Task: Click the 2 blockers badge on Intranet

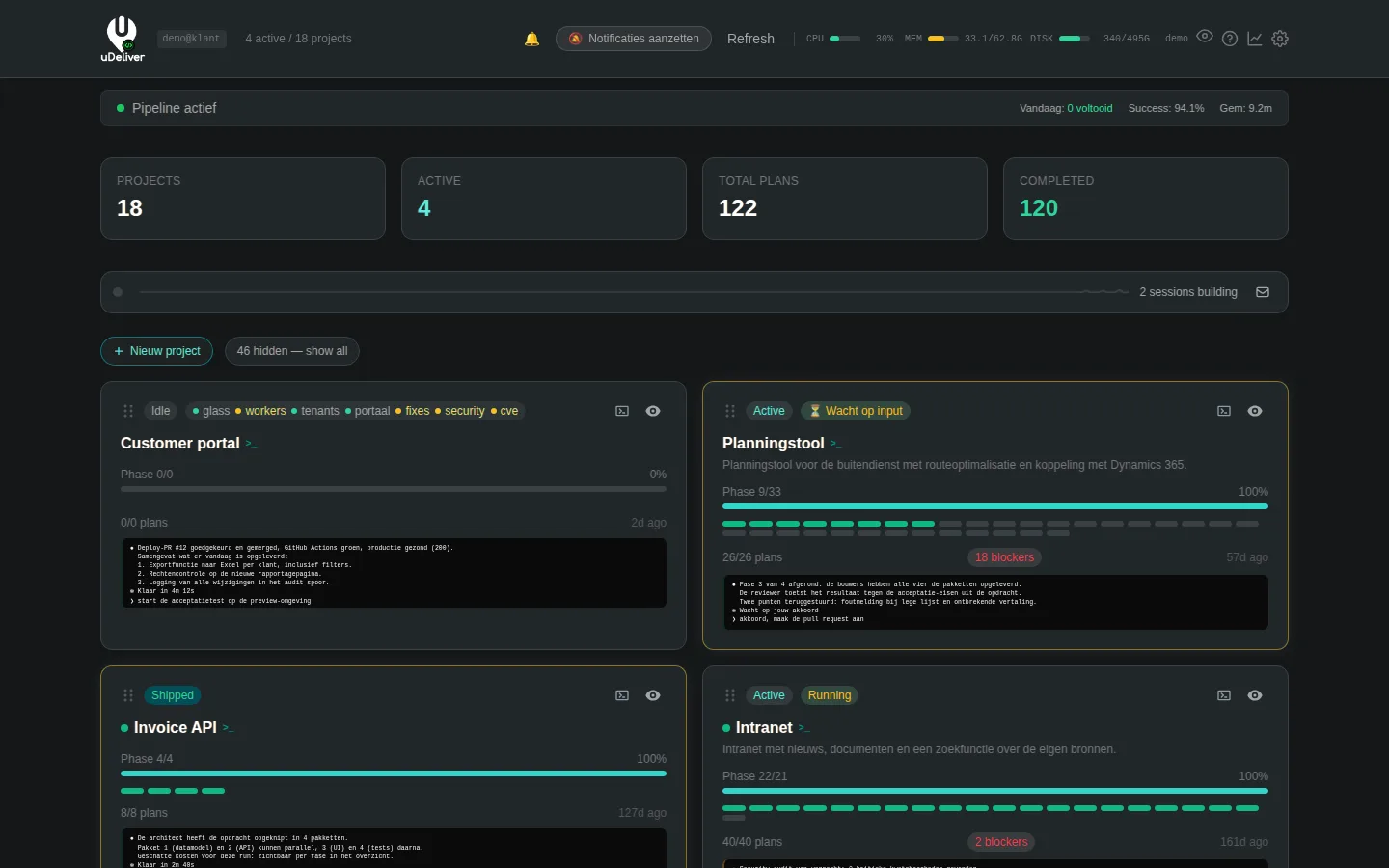Action: 1000,842
